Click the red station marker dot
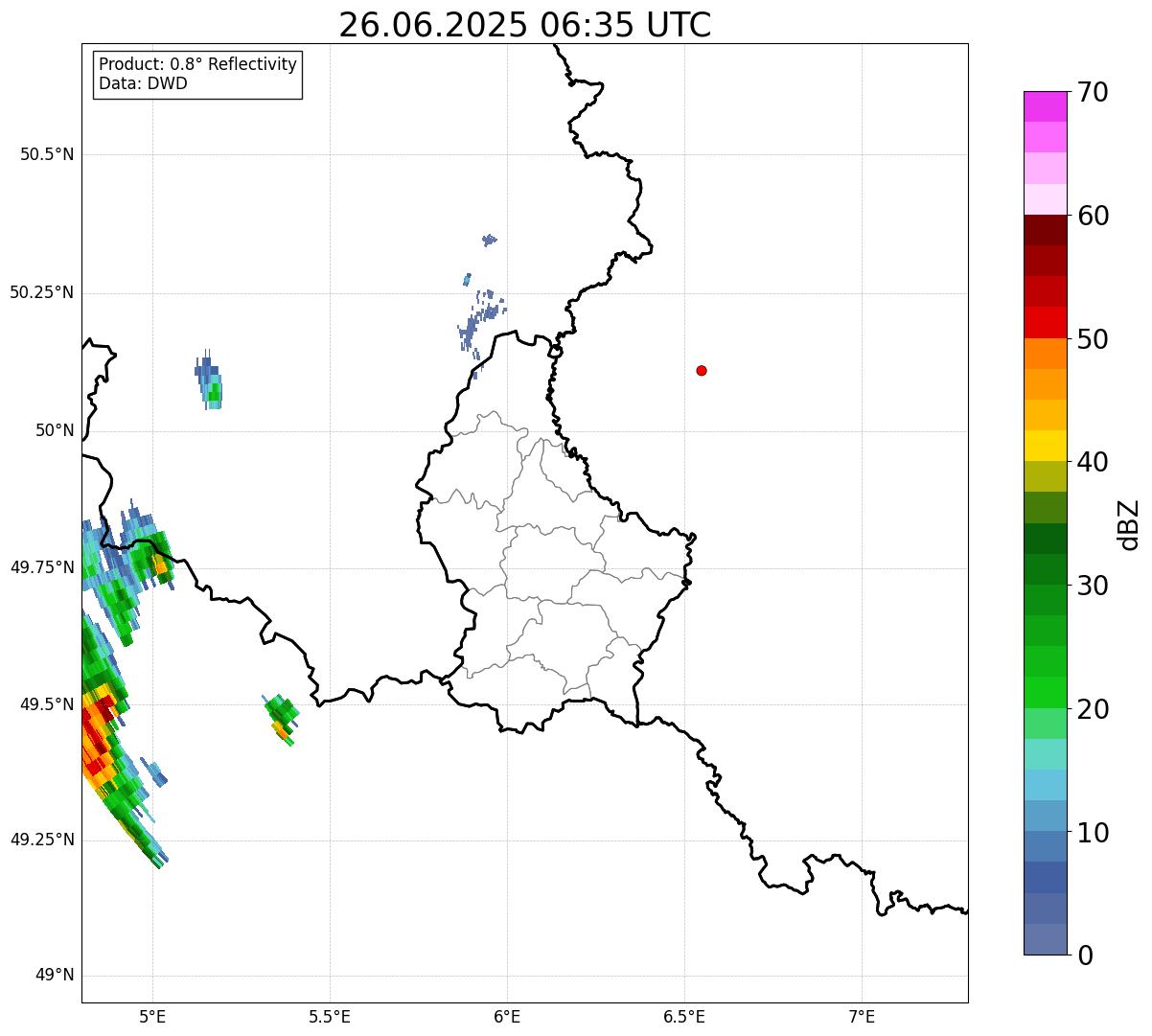Viewport: 1152px width, 1036px height. tap(702, 370)
